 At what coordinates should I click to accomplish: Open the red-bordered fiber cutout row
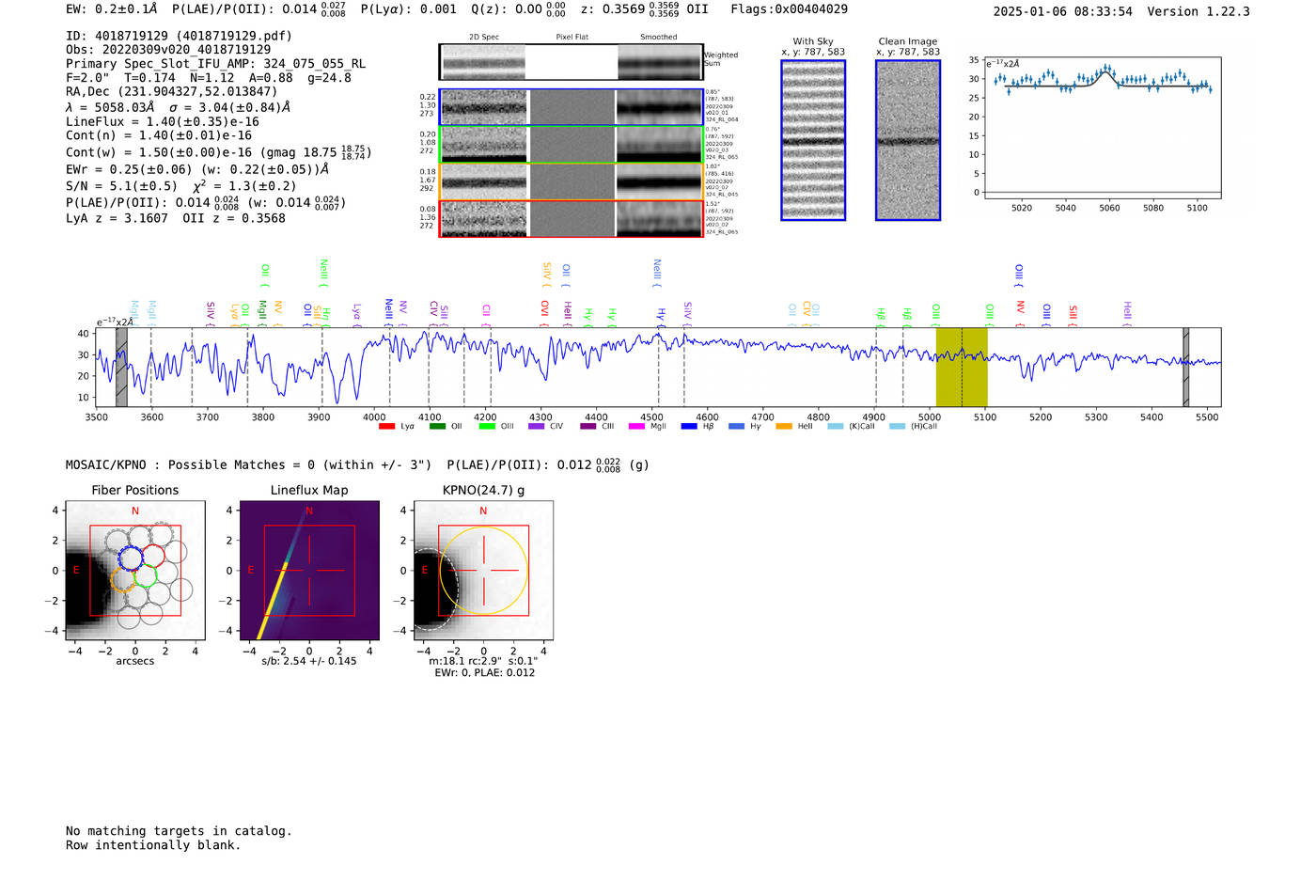(x=571, y=219)
